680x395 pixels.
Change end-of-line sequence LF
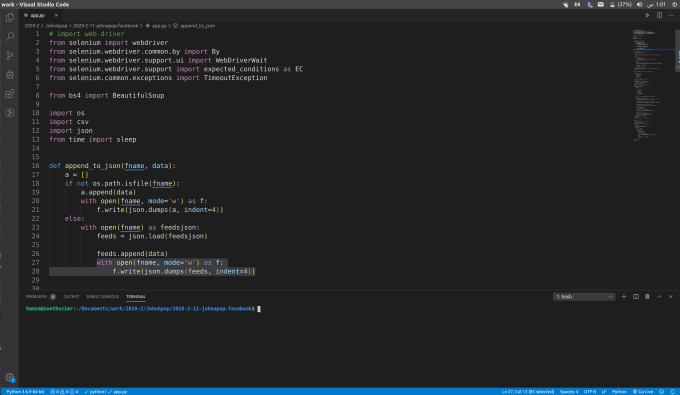tap(604, 392)
